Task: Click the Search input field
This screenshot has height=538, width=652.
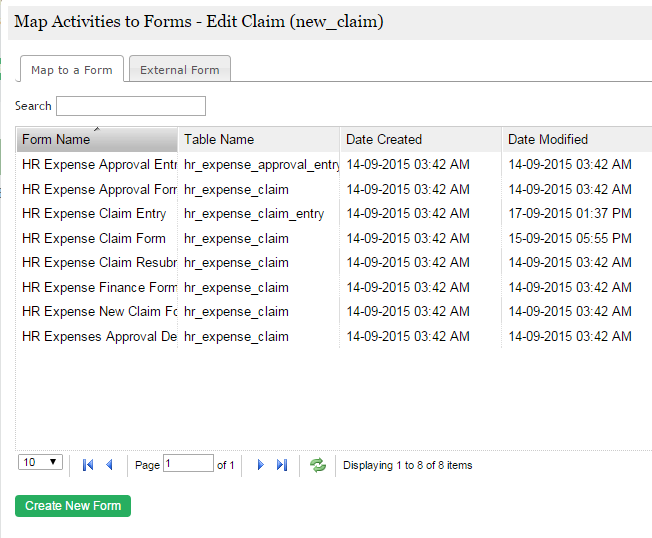Action: tap(131, 106)
